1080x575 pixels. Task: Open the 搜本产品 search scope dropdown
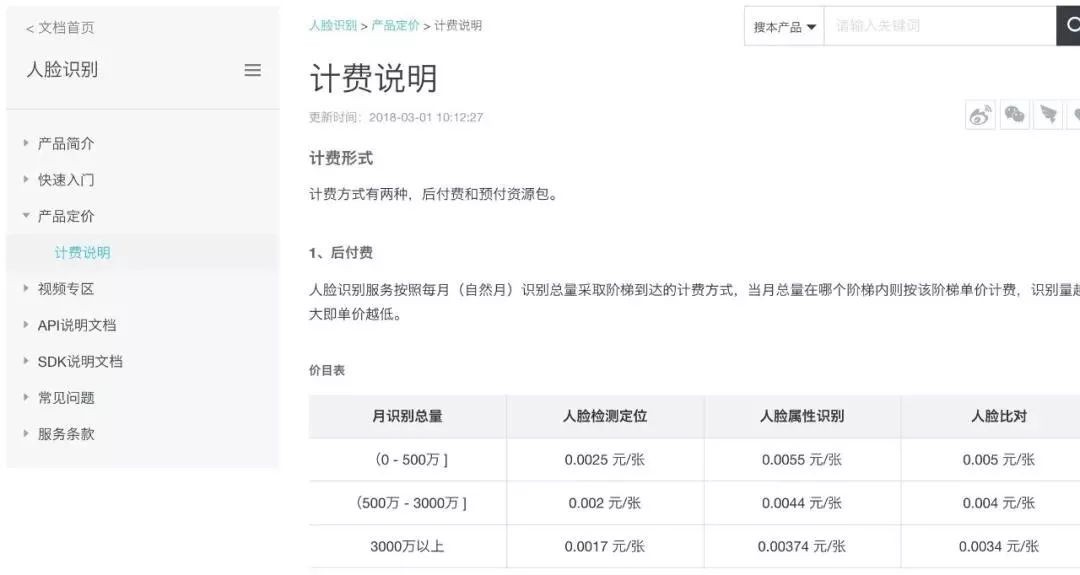click(784, 27)
